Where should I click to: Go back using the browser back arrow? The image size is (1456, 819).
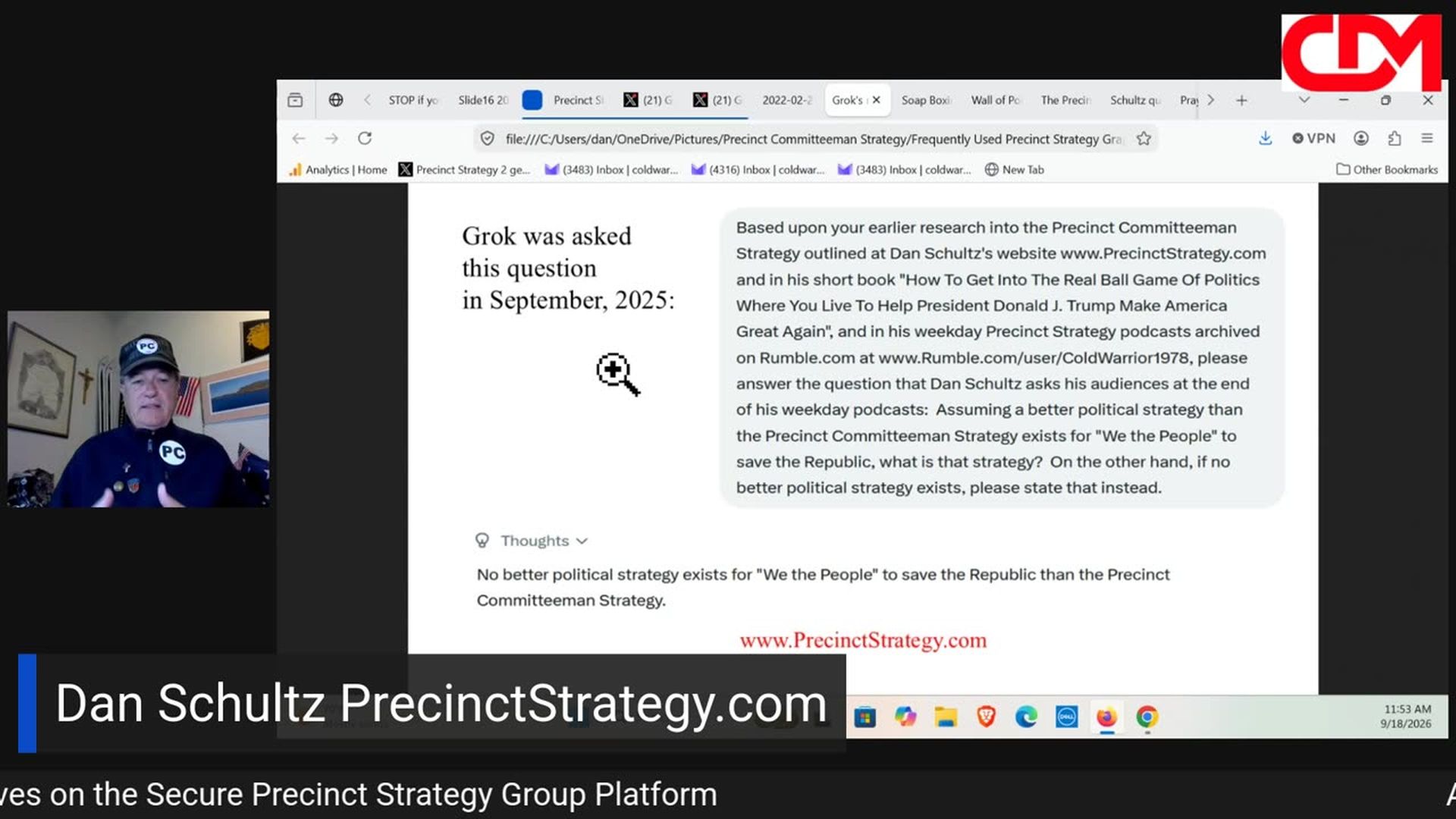click(x=299, y=138)
